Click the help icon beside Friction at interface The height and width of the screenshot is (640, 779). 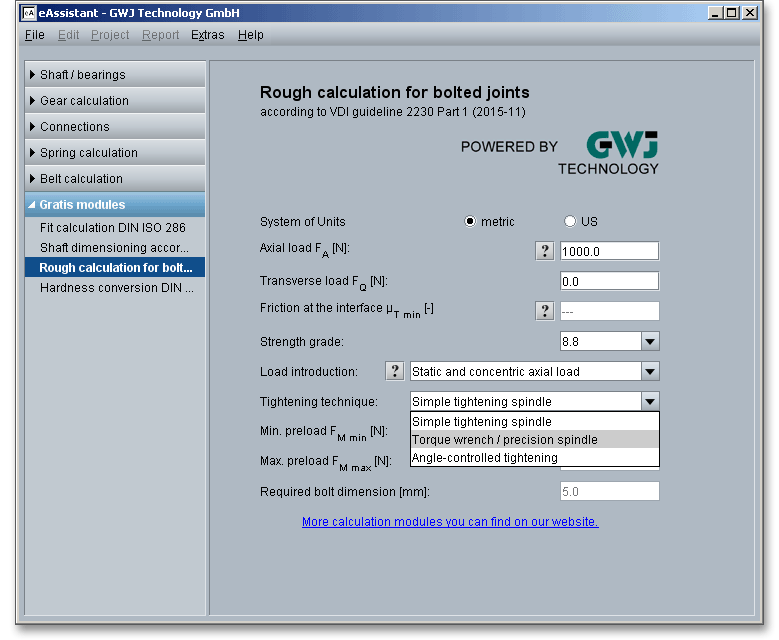545,311
